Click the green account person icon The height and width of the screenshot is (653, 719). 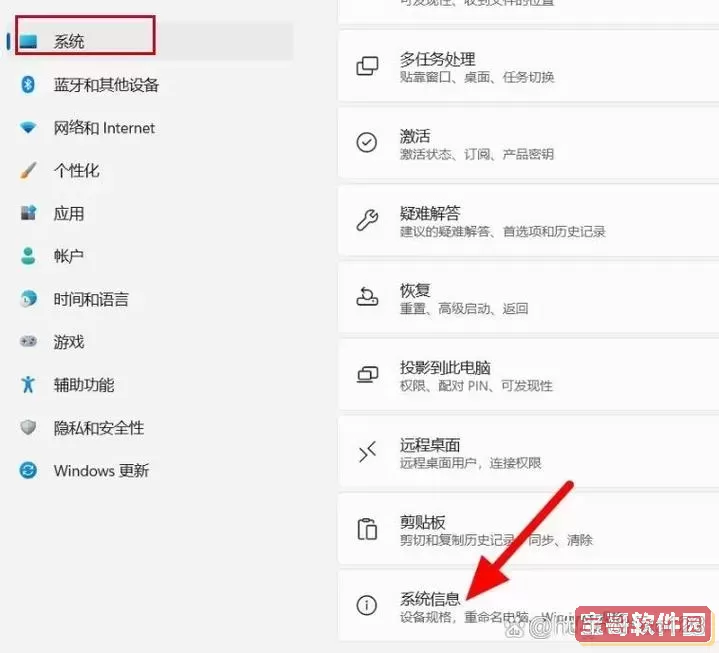(28, 256)
